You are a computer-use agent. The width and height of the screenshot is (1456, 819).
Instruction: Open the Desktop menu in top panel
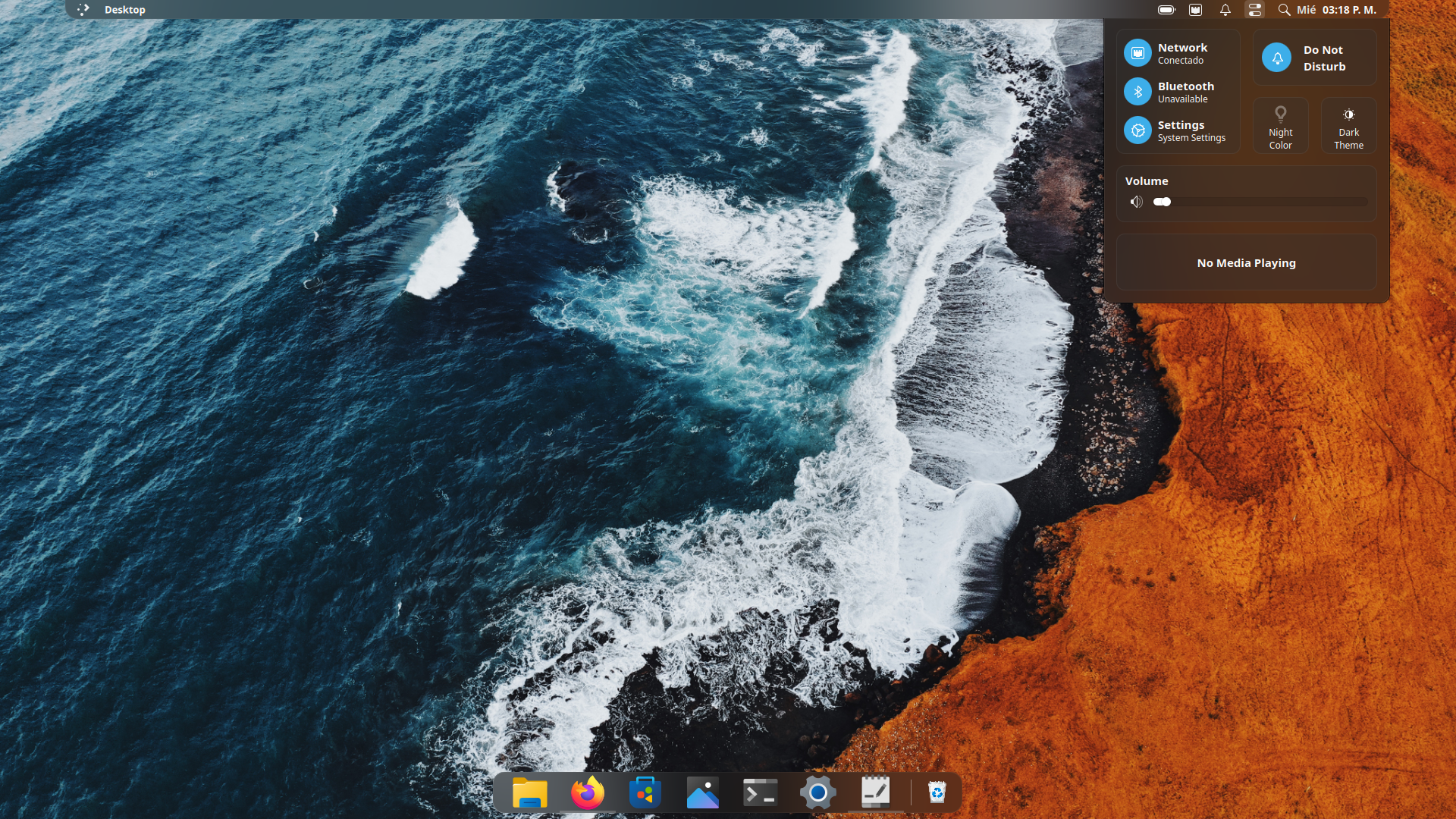(x=125, y=10)
